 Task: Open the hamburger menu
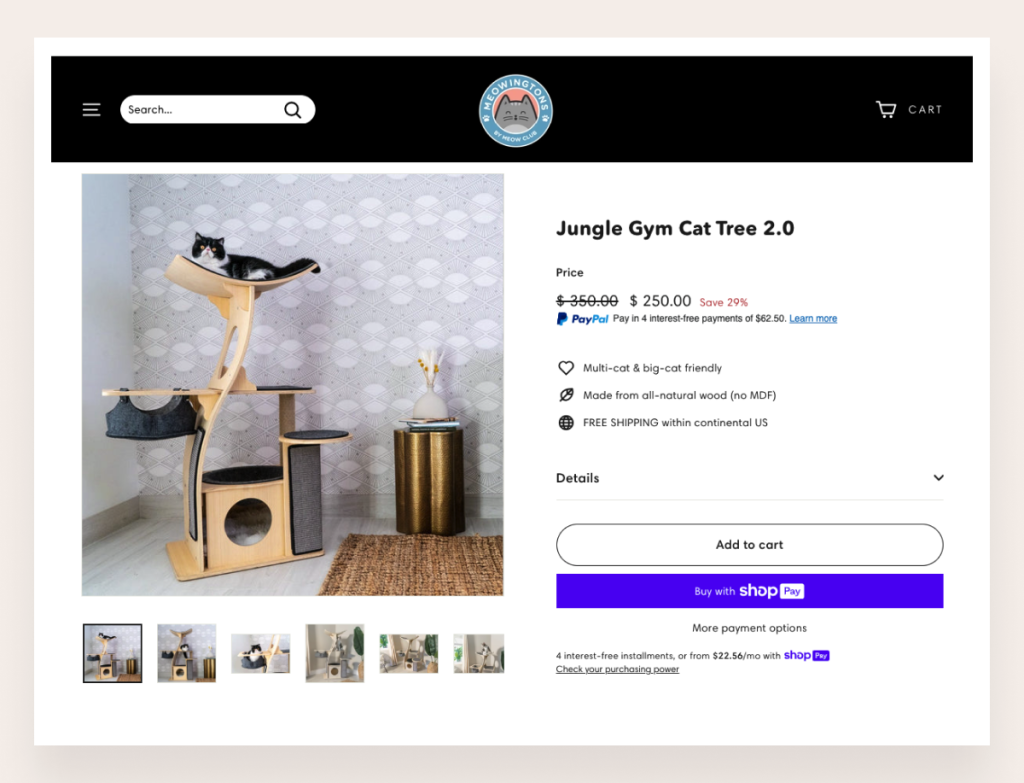91,110
